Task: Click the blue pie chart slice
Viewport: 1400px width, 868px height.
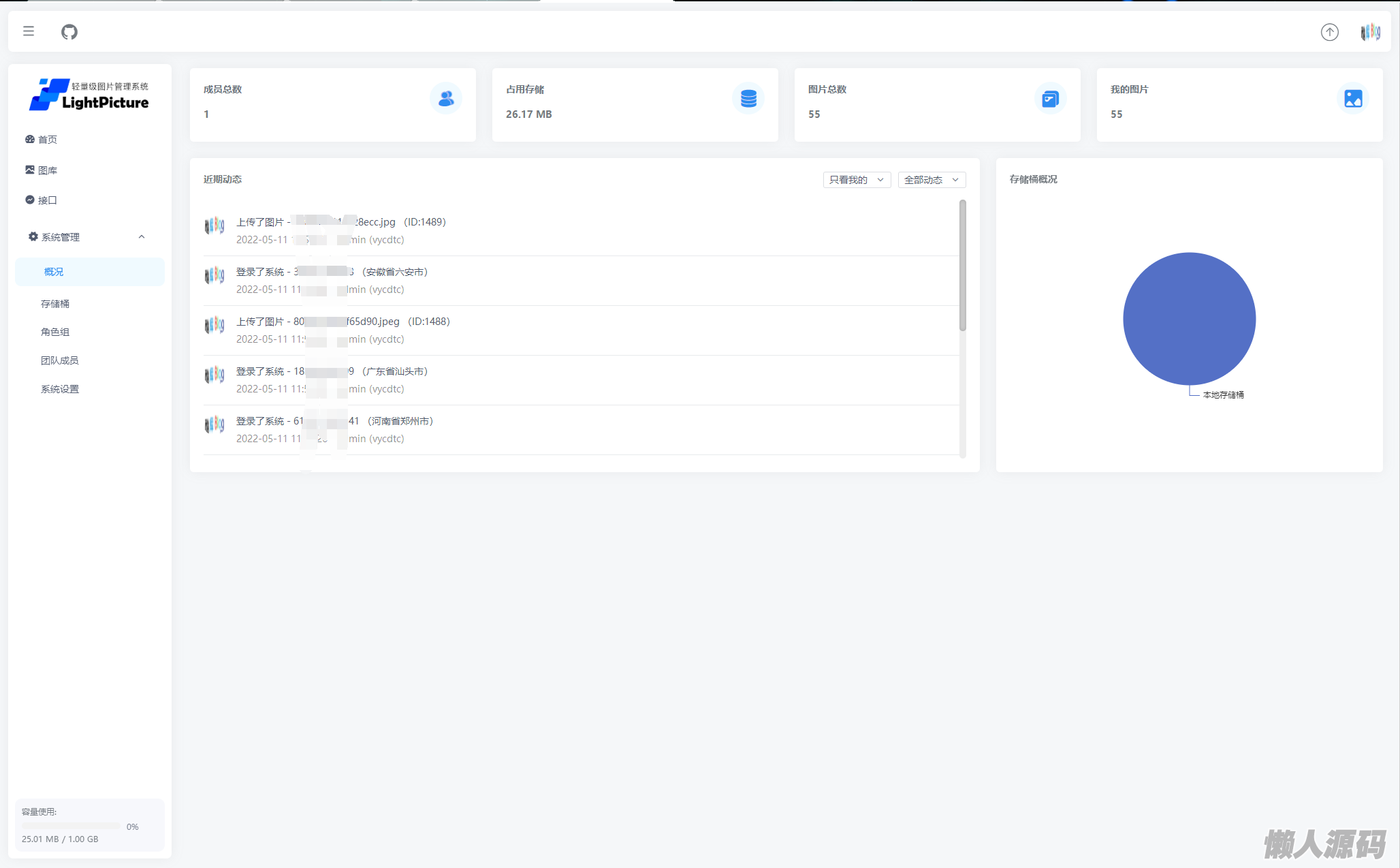Action: tap(1189, 318)
